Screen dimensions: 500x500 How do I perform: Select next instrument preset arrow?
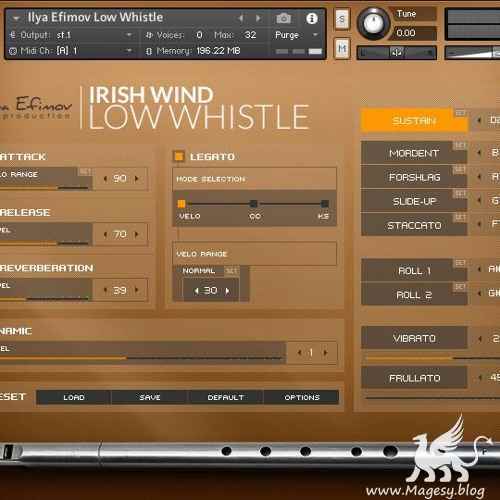(x=258, y=18)
